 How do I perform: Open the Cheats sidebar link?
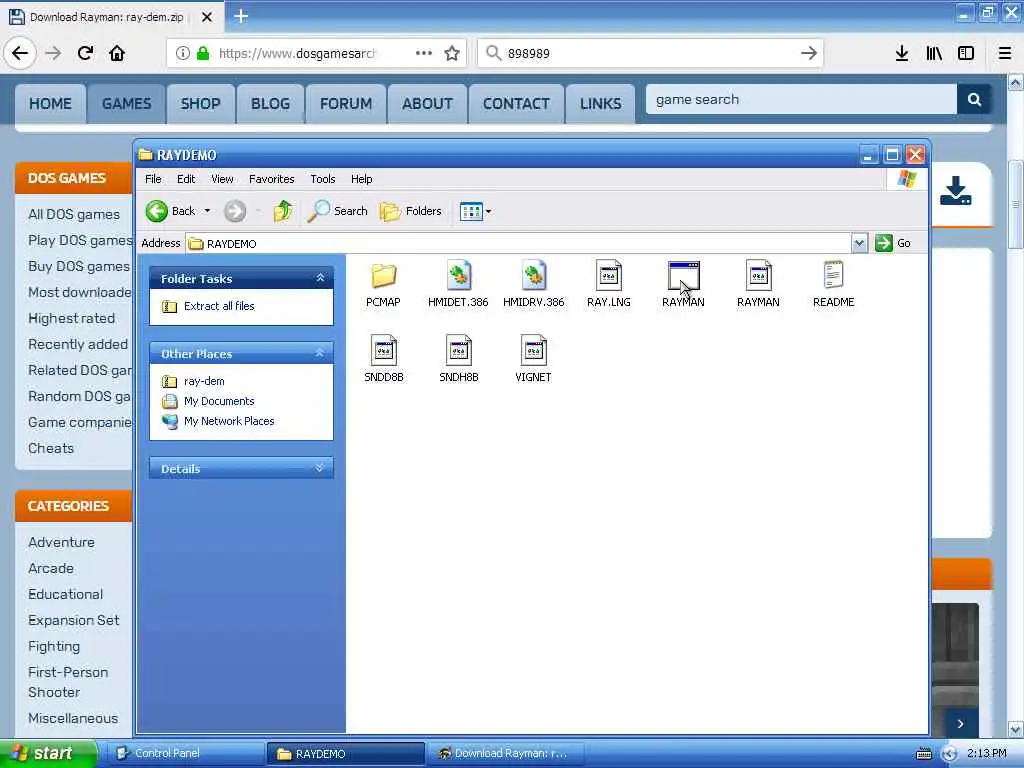51,448
